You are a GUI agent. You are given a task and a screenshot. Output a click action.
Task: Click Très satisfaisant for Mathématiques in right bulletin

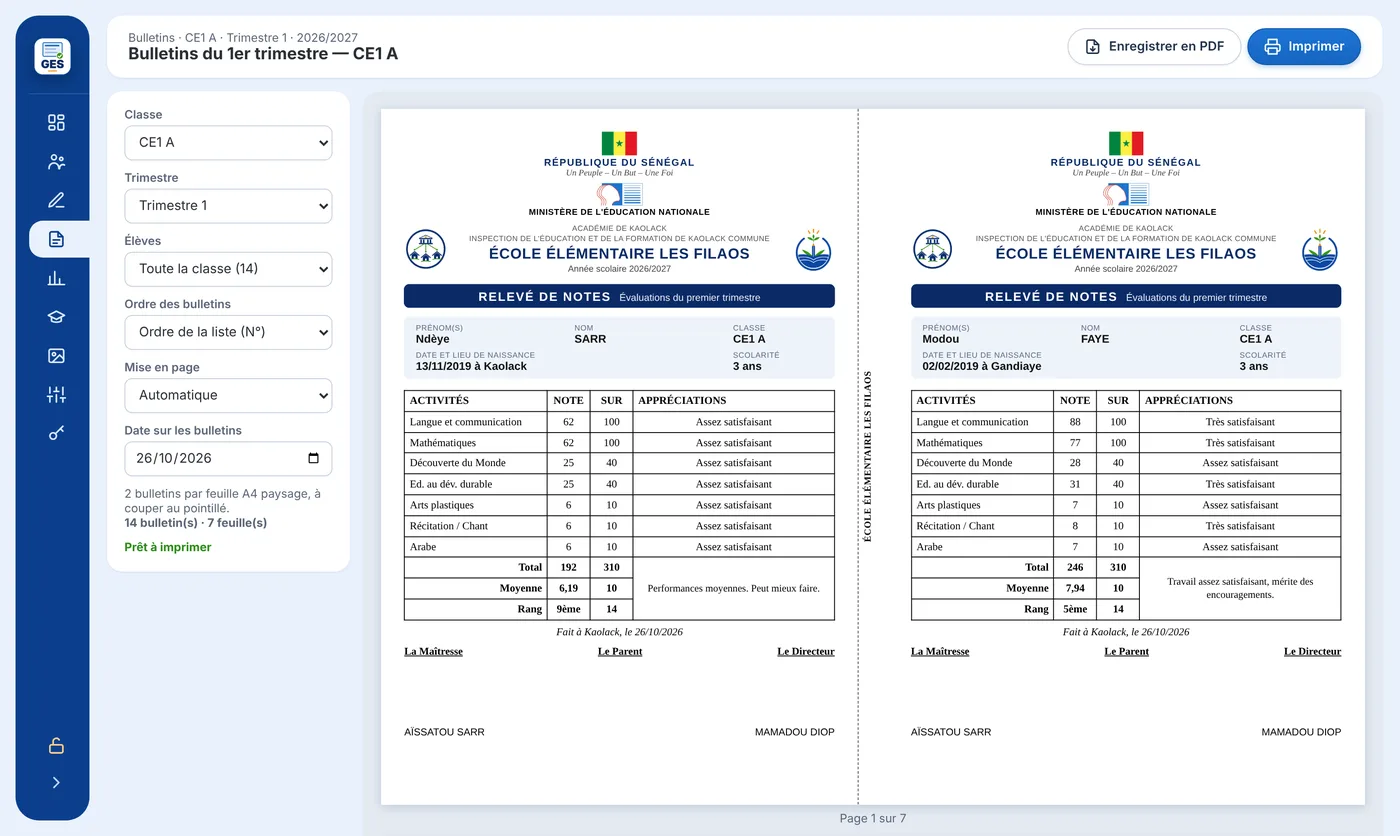coord(1240,443)
